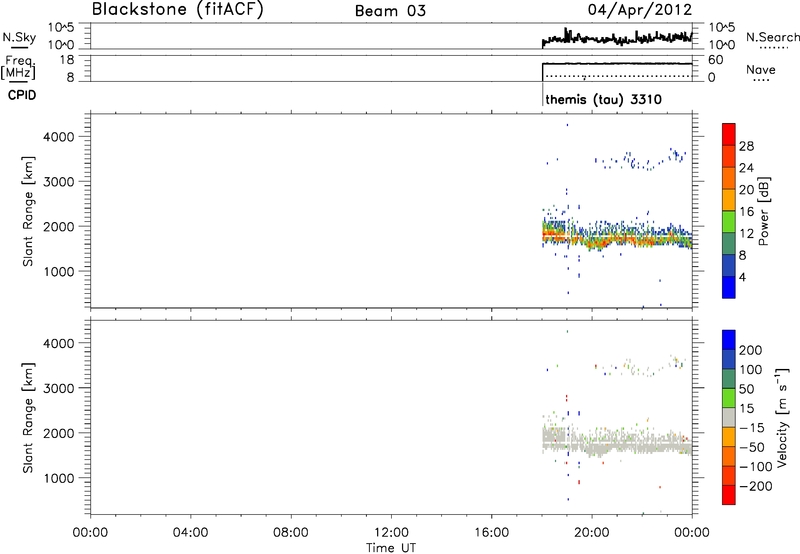
Task: Click the blue bottom of power colorbar
Action: coord(729,287)
